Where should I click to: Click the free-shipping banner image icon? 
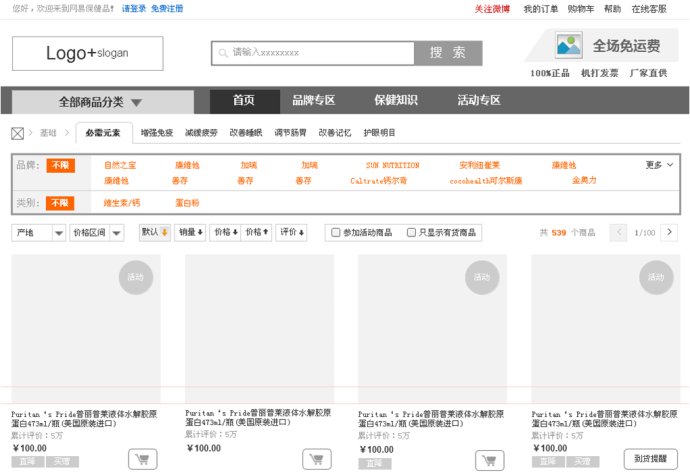click(569, 45)
